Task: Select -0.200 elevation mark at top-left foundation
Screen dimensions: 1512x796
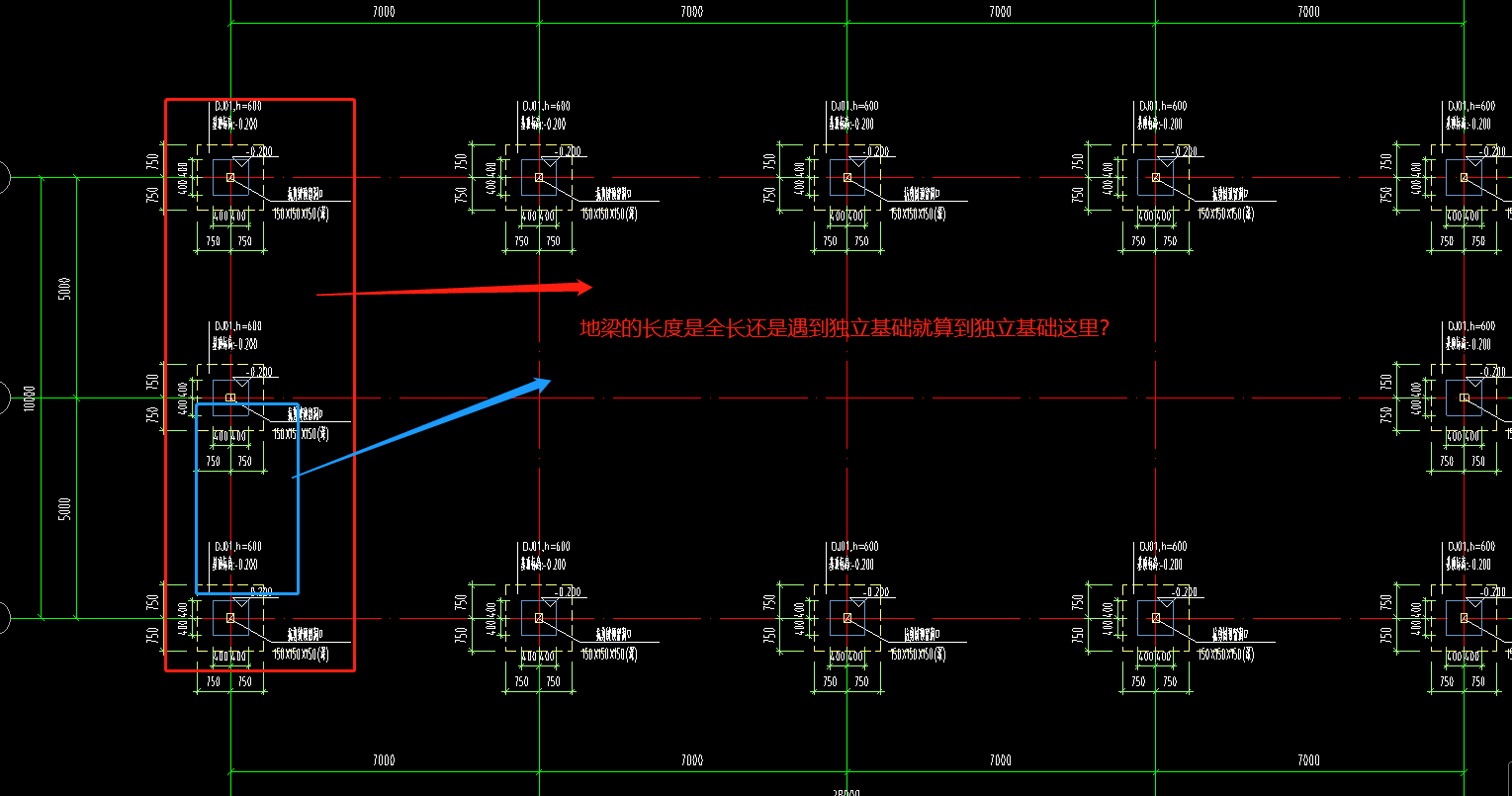Action: (260, 151)
